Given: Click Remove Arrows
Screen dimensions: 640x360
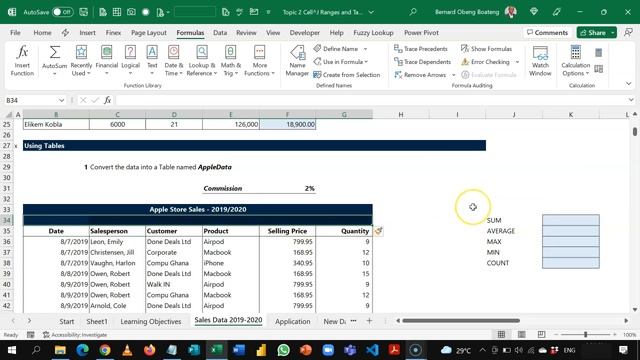Looking at the screenshot, I should pos(419,75).
